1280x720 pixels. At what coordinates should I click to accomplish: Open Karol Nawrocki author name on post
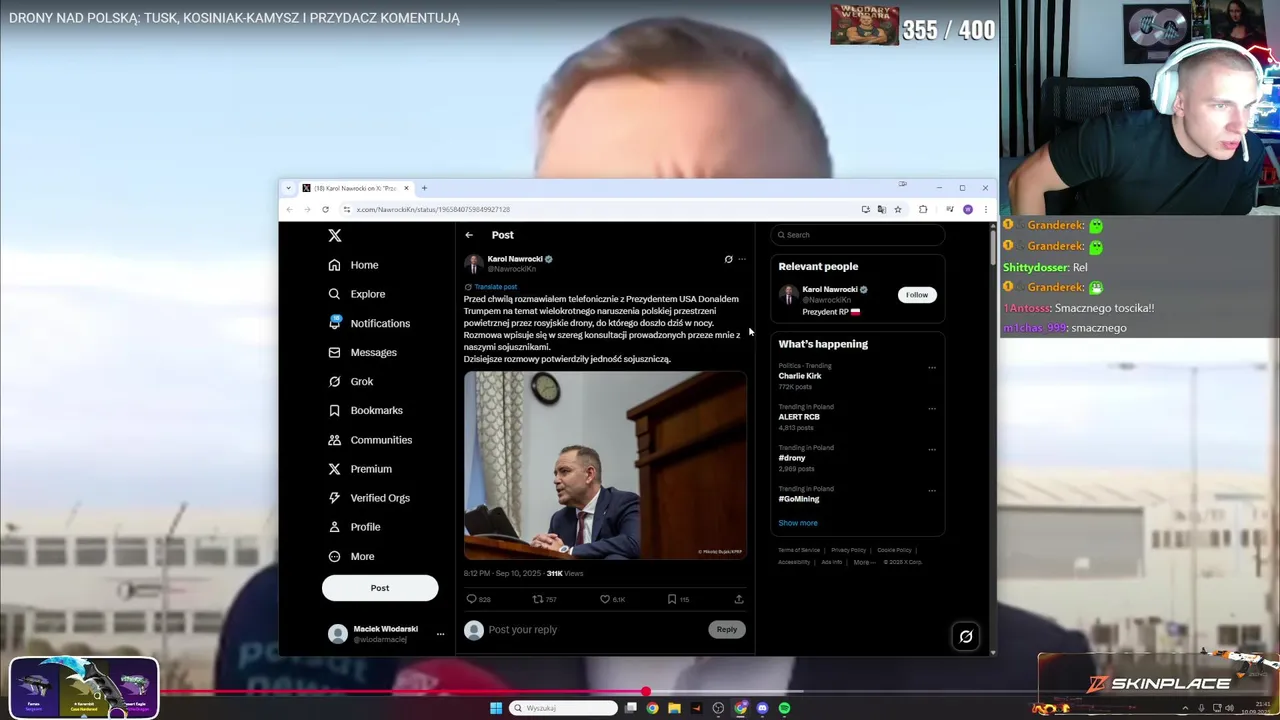tap(515, 259)
